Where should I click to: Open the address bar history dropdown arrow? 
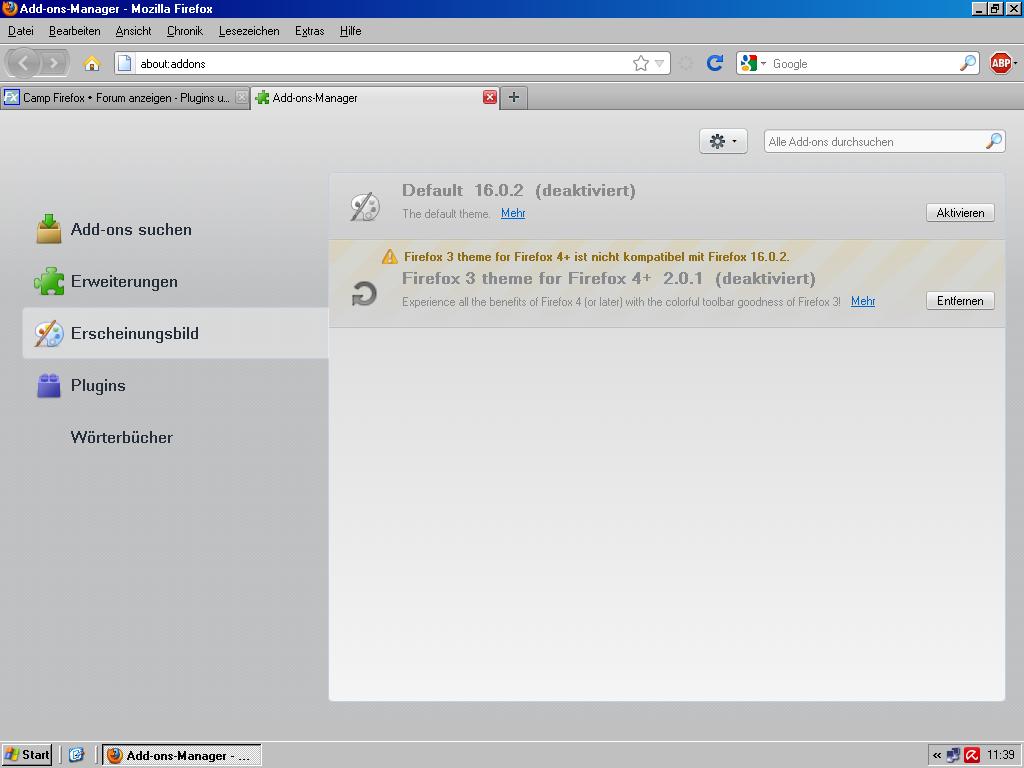pyautogui.click(x=660, y=63)
